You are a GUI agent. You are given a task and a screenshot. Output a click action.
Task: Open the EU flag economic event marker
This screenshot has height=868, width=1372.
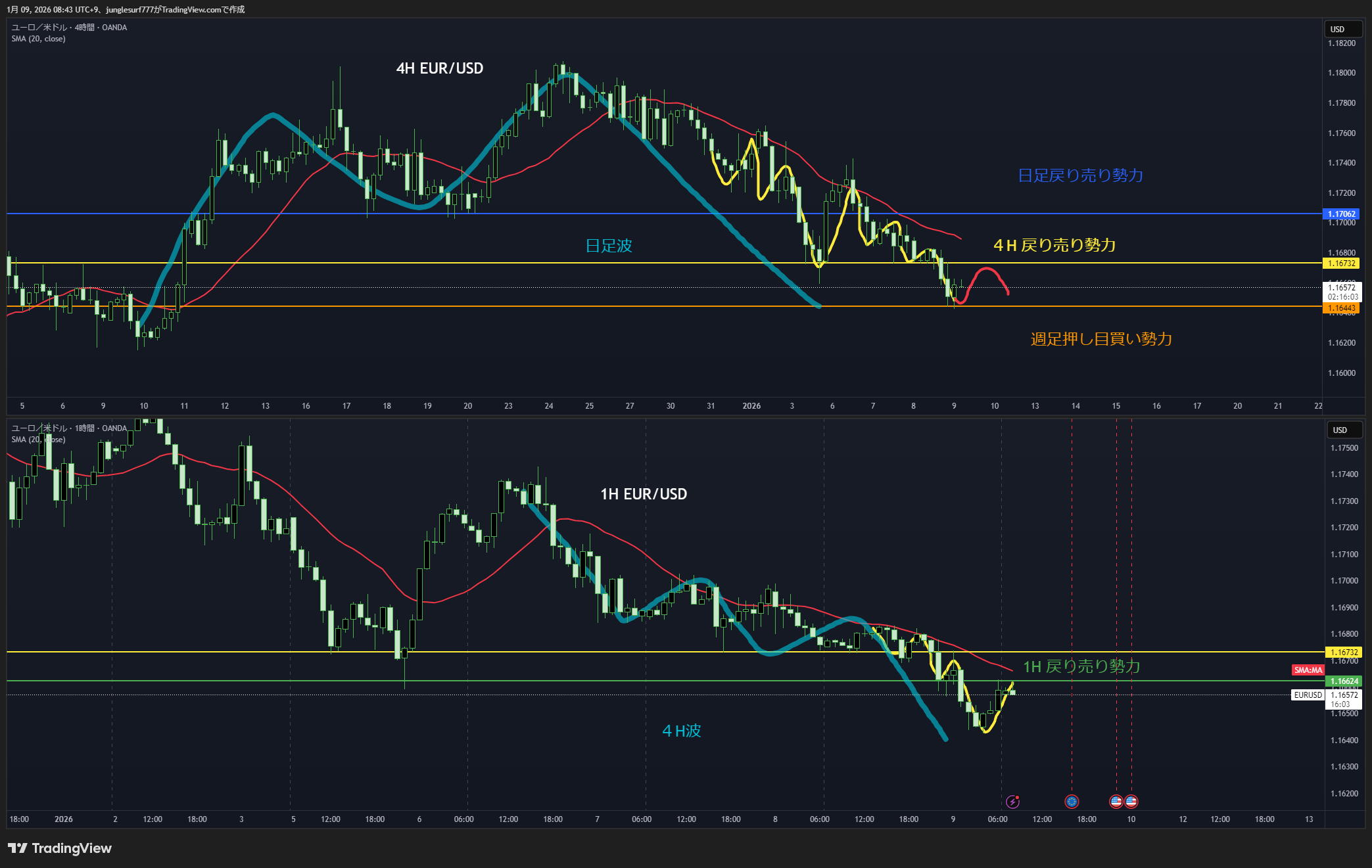[1072, 802]
